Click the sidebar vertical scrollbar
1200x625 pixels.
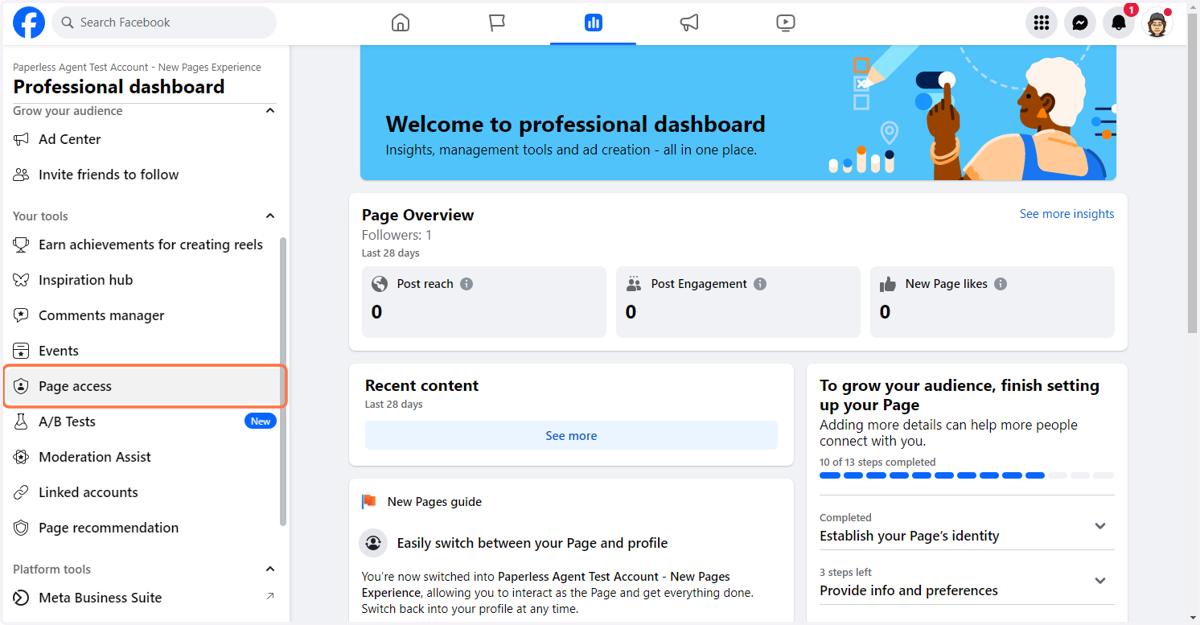283,381
